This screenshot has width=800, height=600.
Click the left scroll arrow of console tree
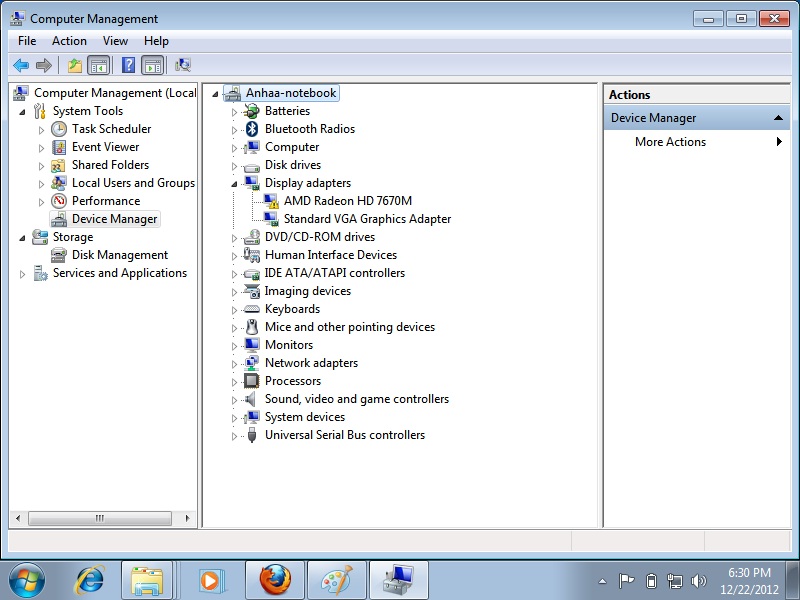coord(18,518)
